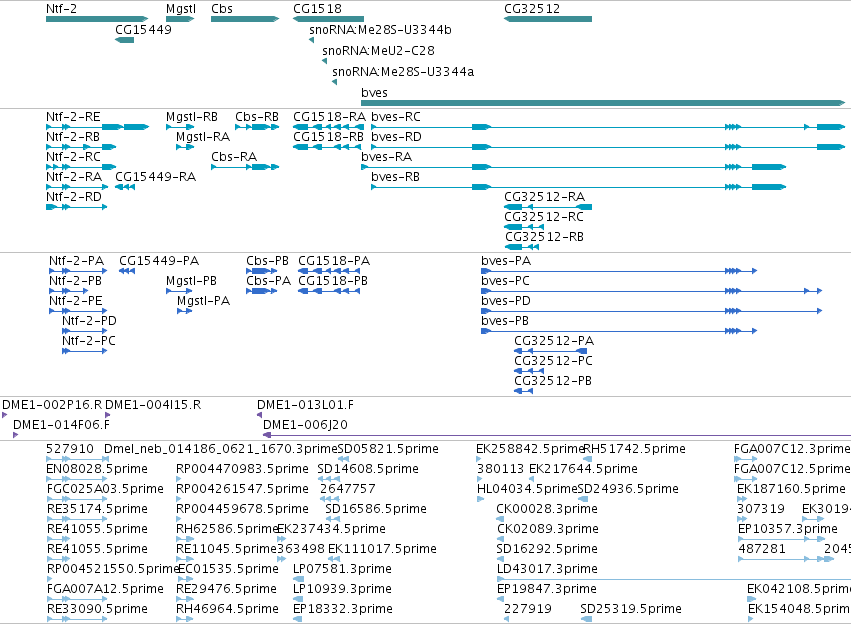Open the CG32512-PB protein feature

click(524, 391)
